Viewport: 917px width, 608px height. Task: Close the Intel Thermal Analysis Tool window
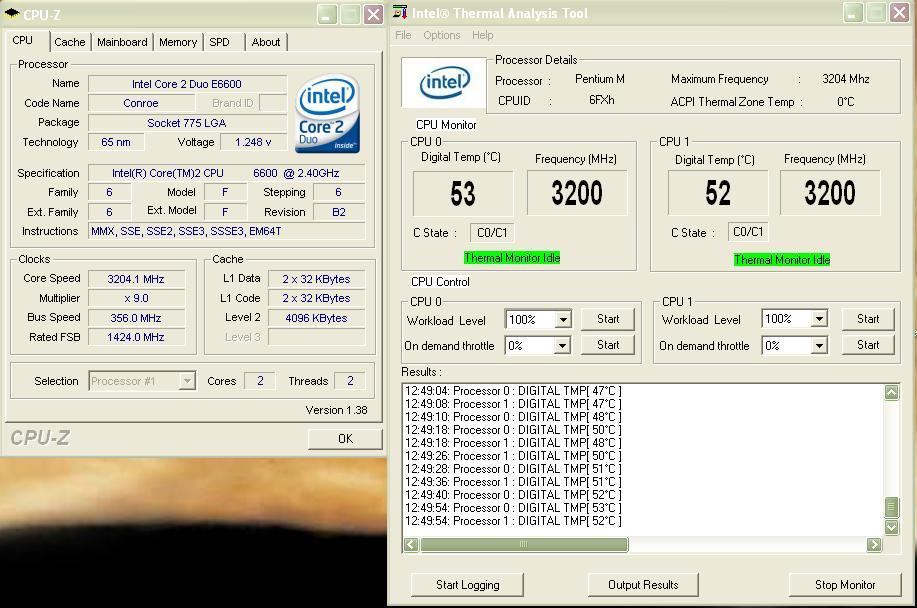point(899,13)
